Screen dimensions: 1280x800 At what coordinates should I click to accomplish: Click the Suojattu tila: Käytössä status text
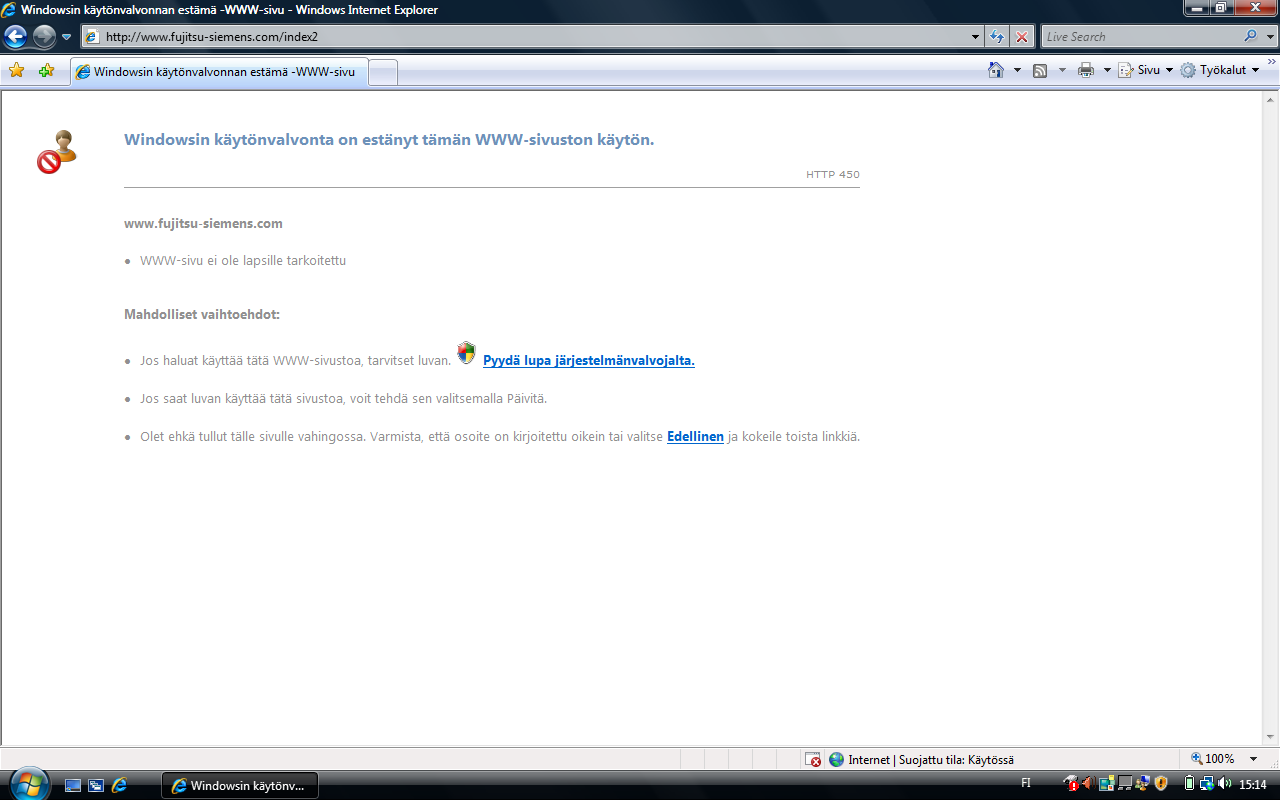coord(955,760)
